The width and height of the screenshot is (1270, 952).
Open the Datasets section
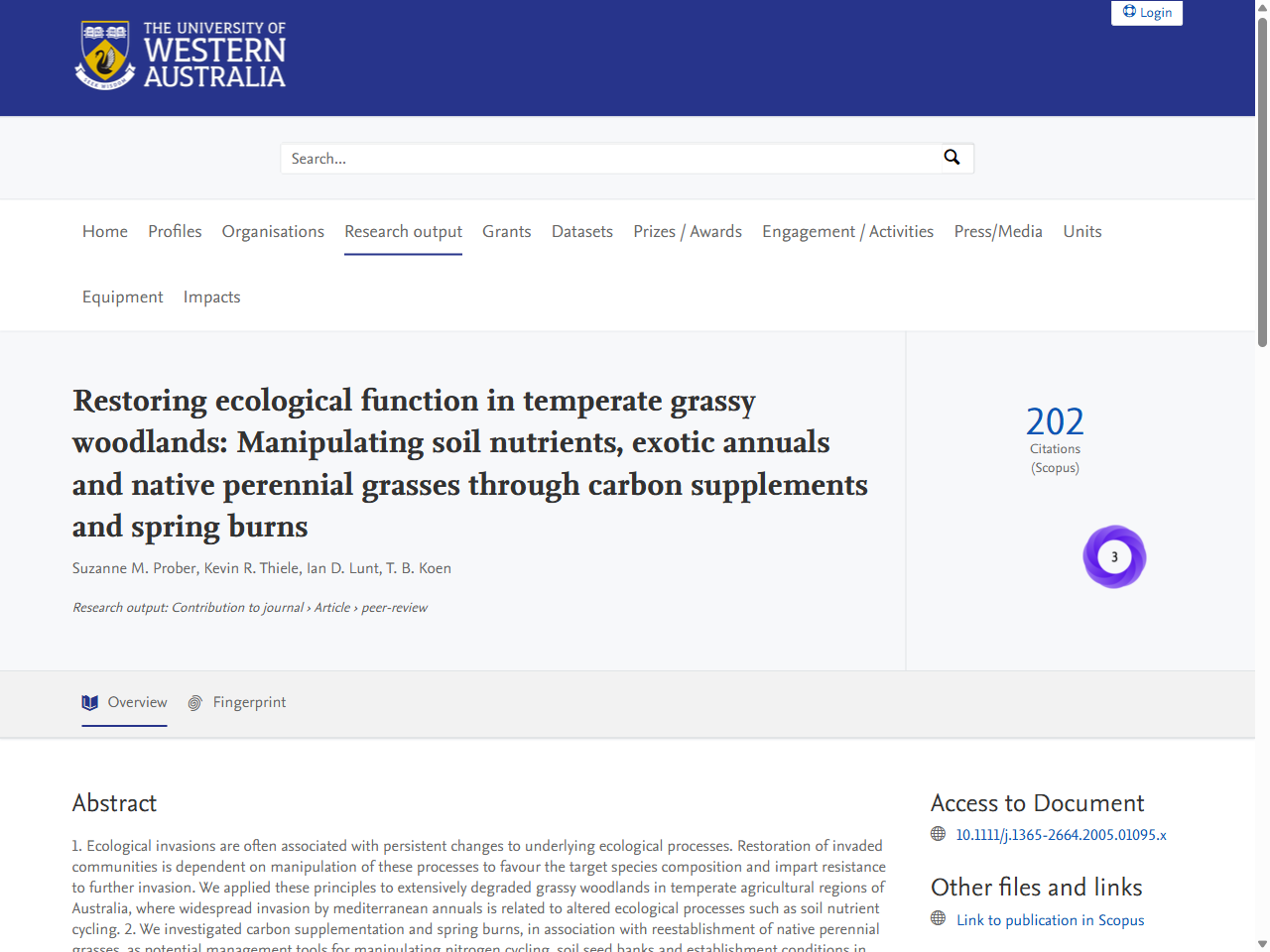pos(581,231)
